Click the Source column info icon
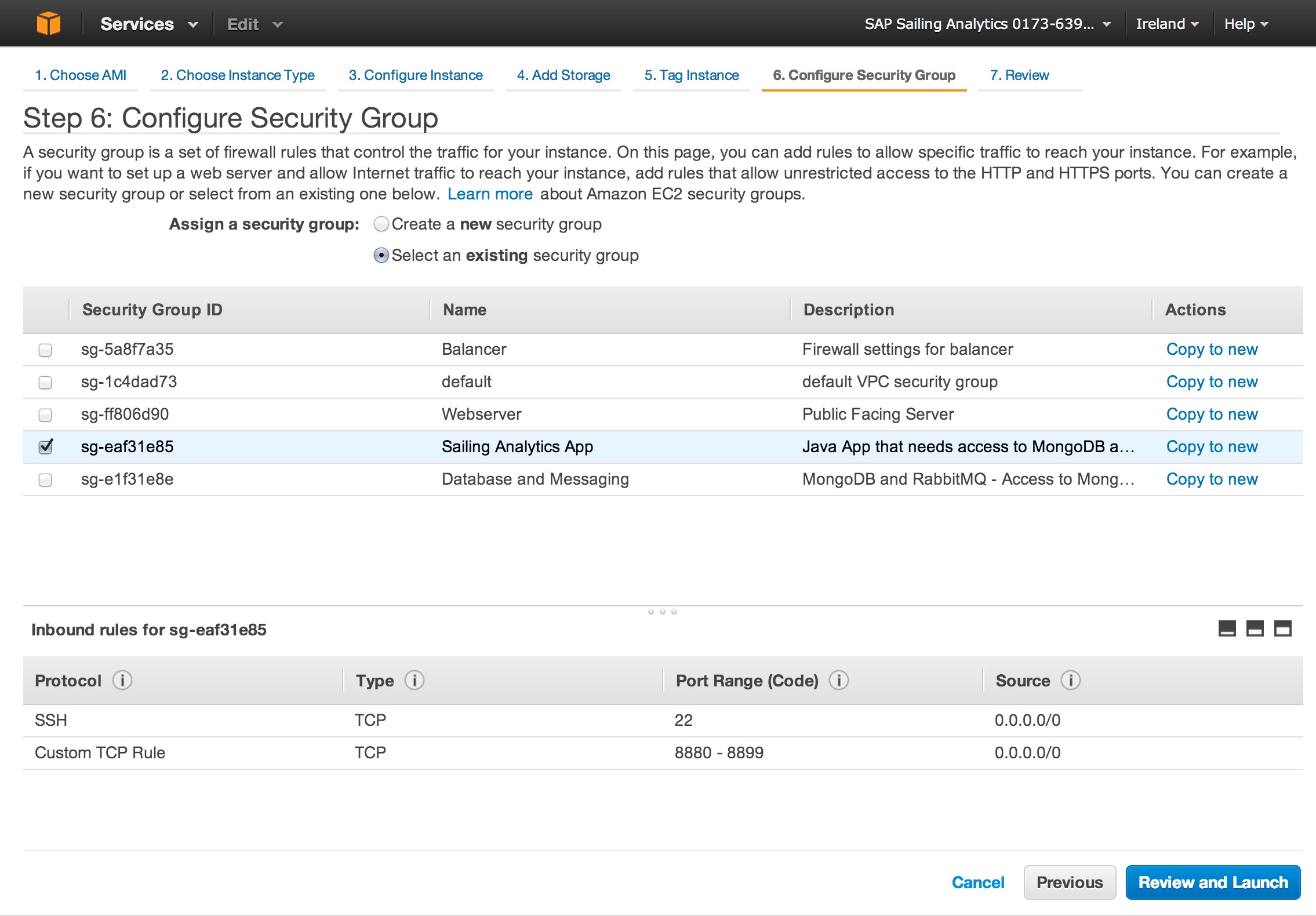Screen dimensions: 1316x916 (1070, 680)
